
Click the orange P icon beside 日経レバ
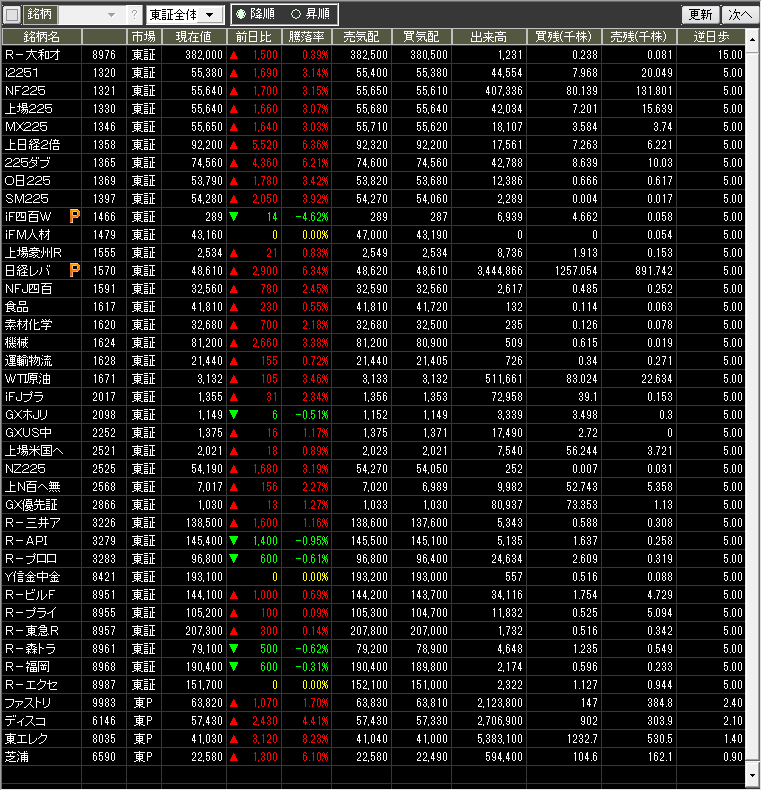[x=75, y=270]
